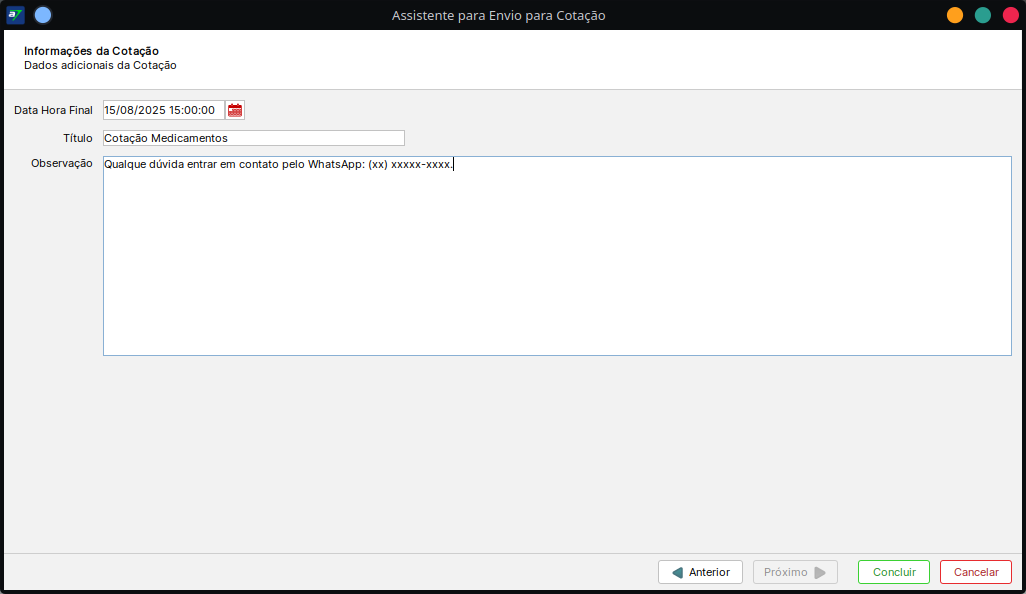Viewport: 1026px width, 594px height.
Task: Close window with the red circle button
Action: 1010,15
